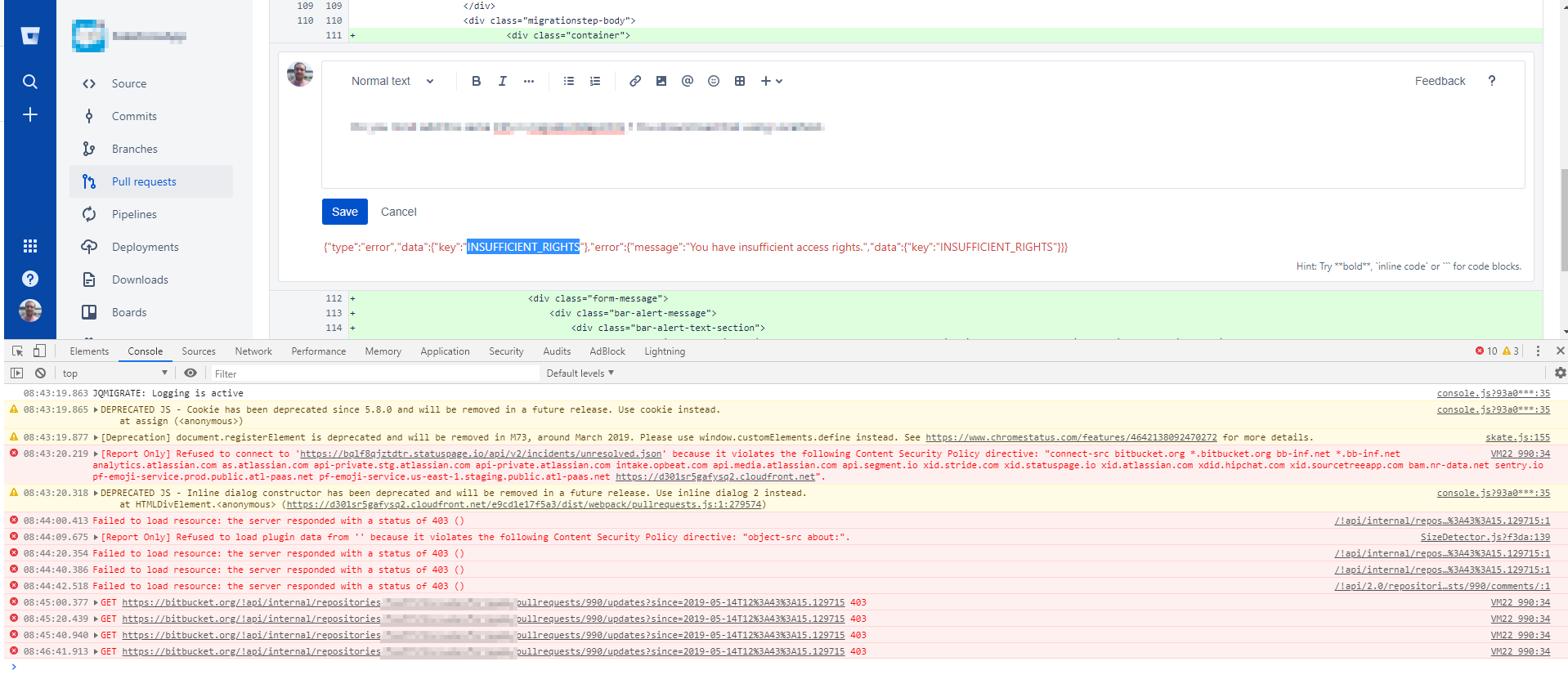Open the Default levels dropdown
1568x675 pixels.
click(580, 373)
